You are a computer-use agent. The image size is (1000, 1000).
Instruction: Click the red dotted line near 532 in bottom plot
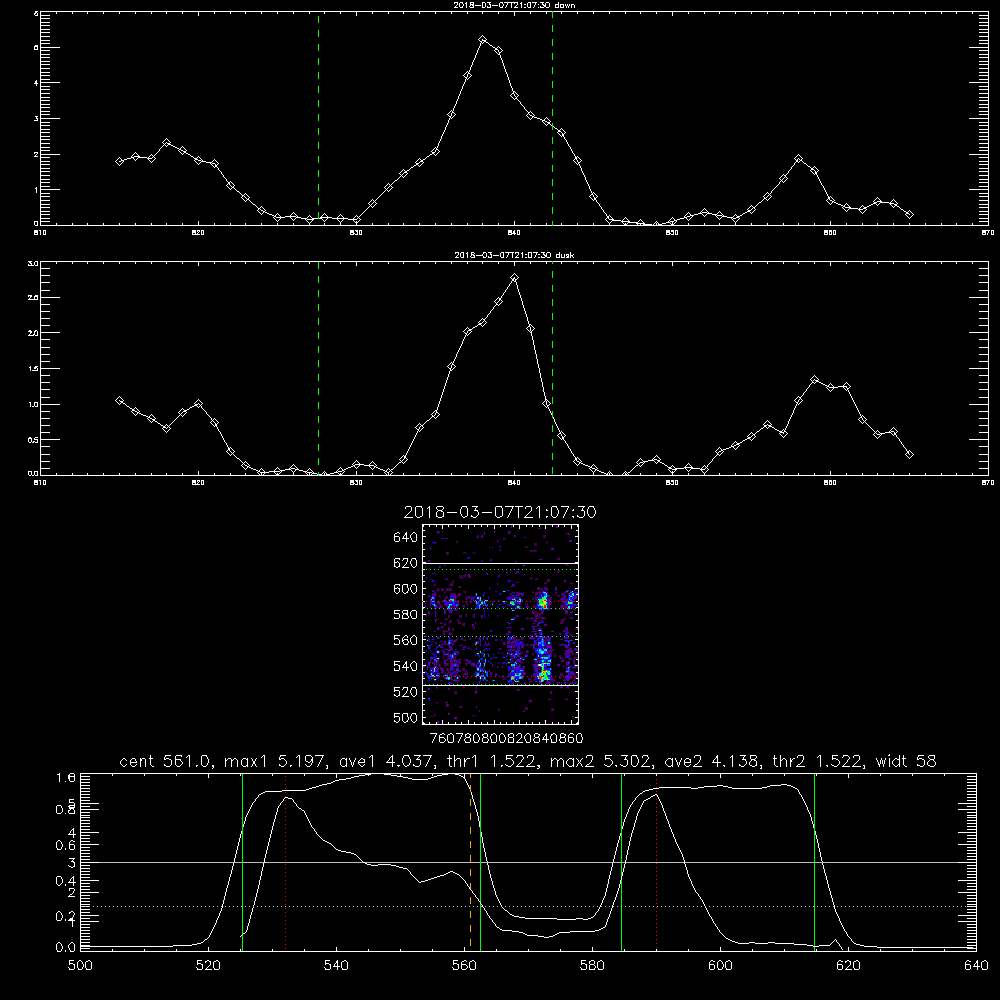pyautogui.click(x=286, y=862)
